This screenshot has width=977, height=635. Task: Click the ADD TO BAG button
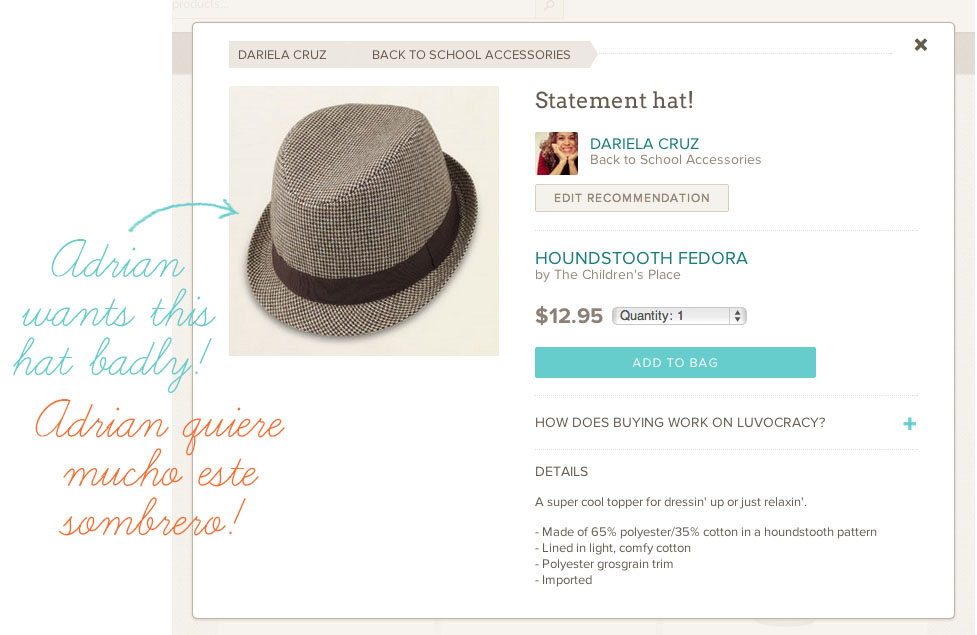(675, 363)
